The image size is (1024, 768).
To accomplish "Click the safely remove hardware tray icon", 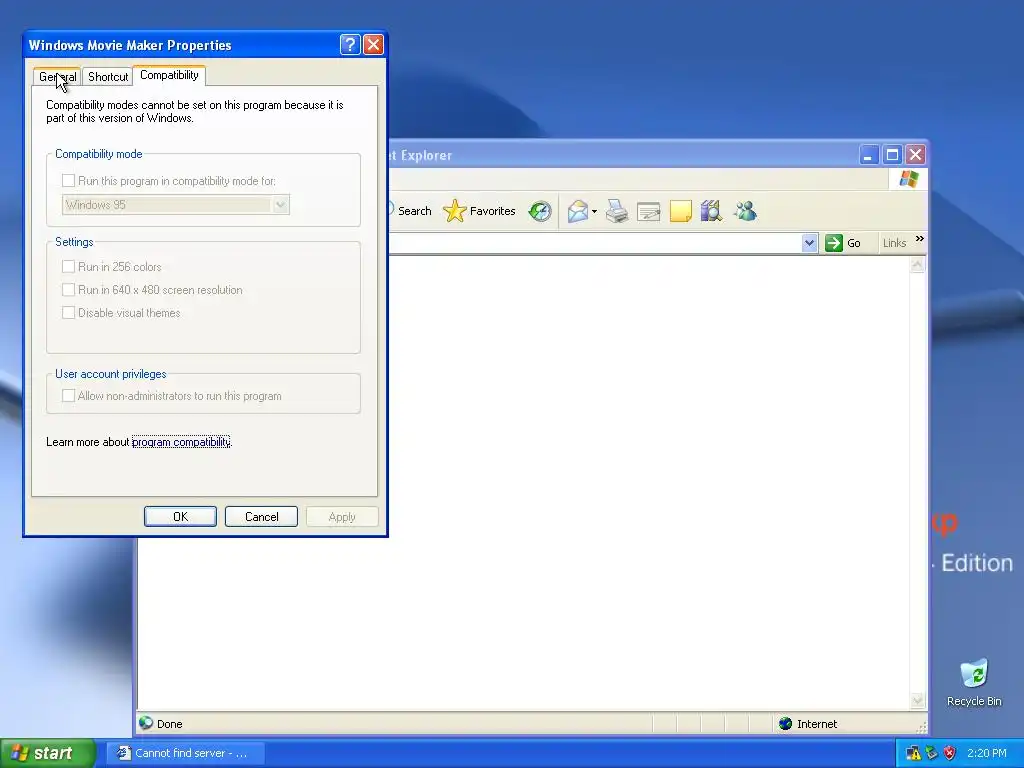I will [931, 753].
